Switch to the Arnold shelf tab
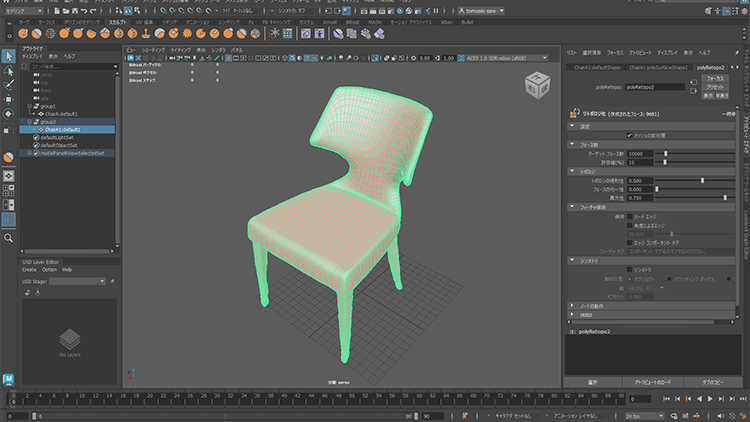Image resolution: width=750 pixels, height=422 pixels. (330, 22)
